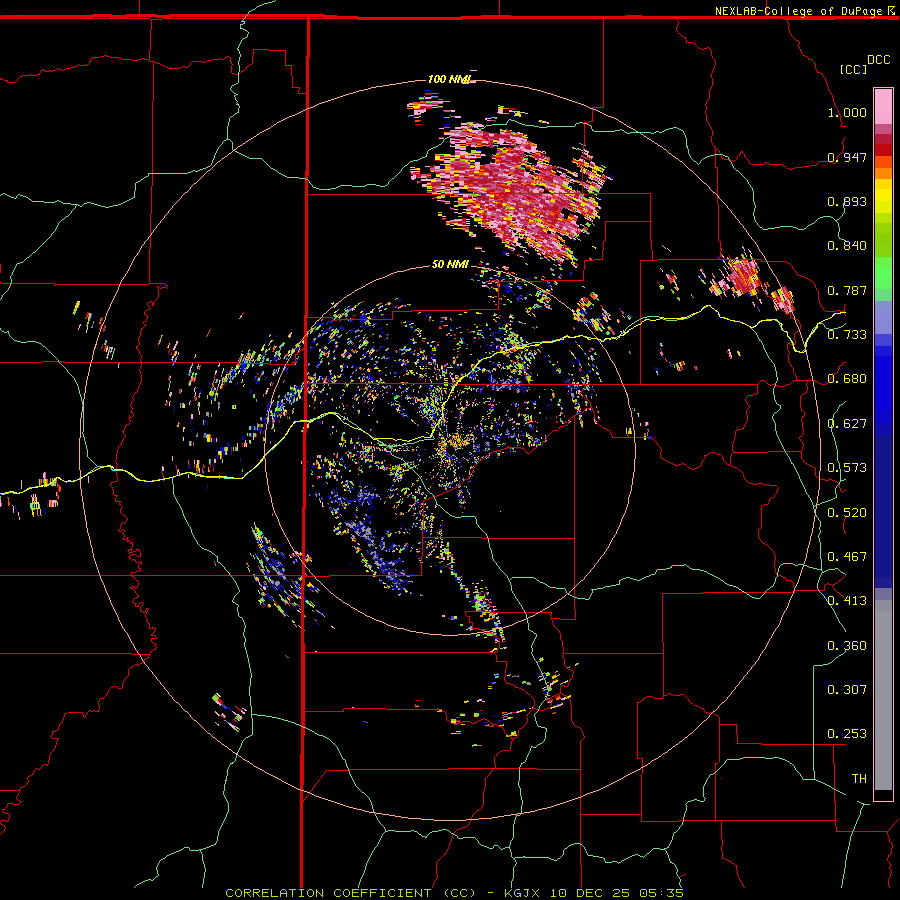Select the 0.253 legend value
Image resolution: width=900 pixels, height=900 pixels.
847,734
